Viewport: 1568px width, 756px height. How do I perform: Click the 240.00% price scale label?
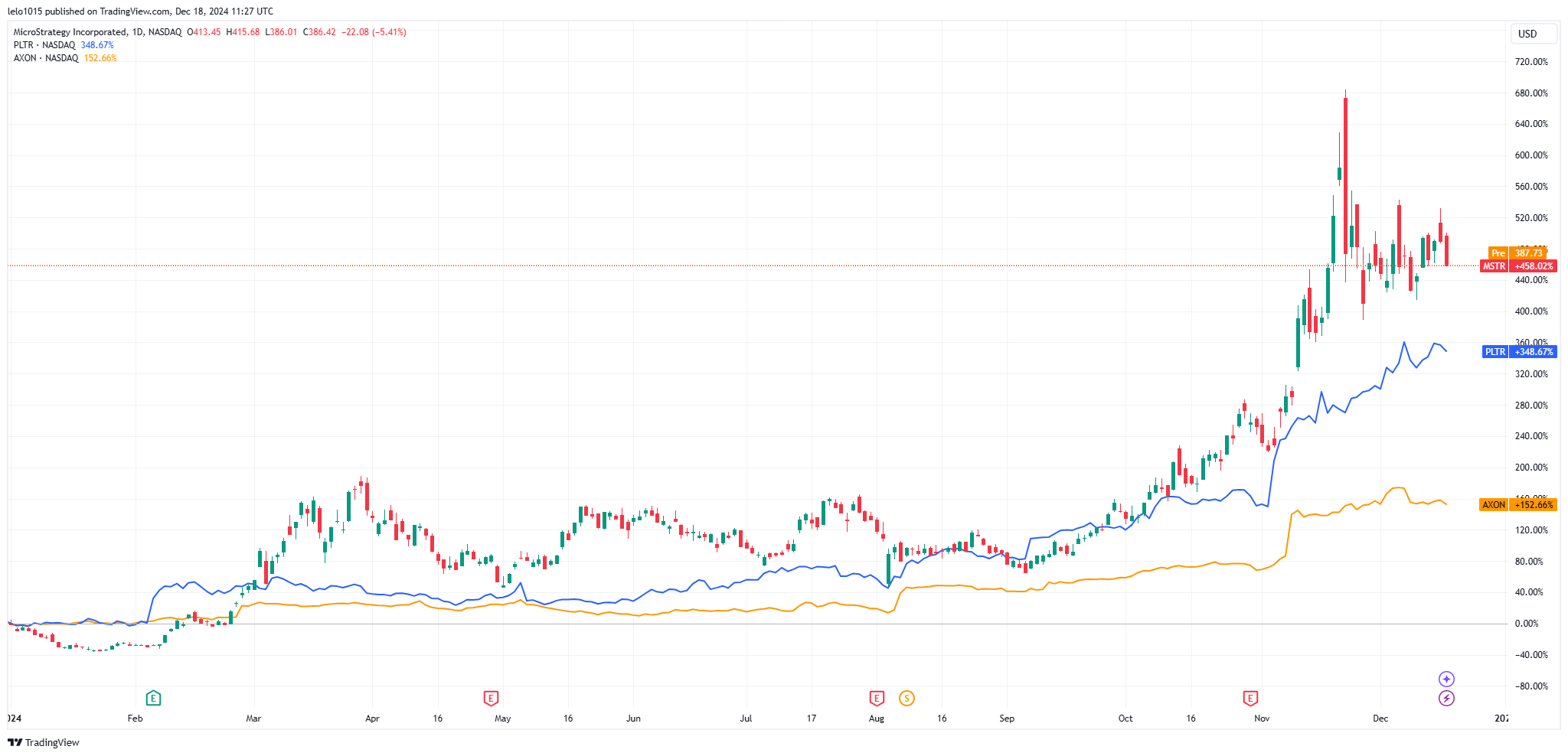click(x=1531, y=436)
